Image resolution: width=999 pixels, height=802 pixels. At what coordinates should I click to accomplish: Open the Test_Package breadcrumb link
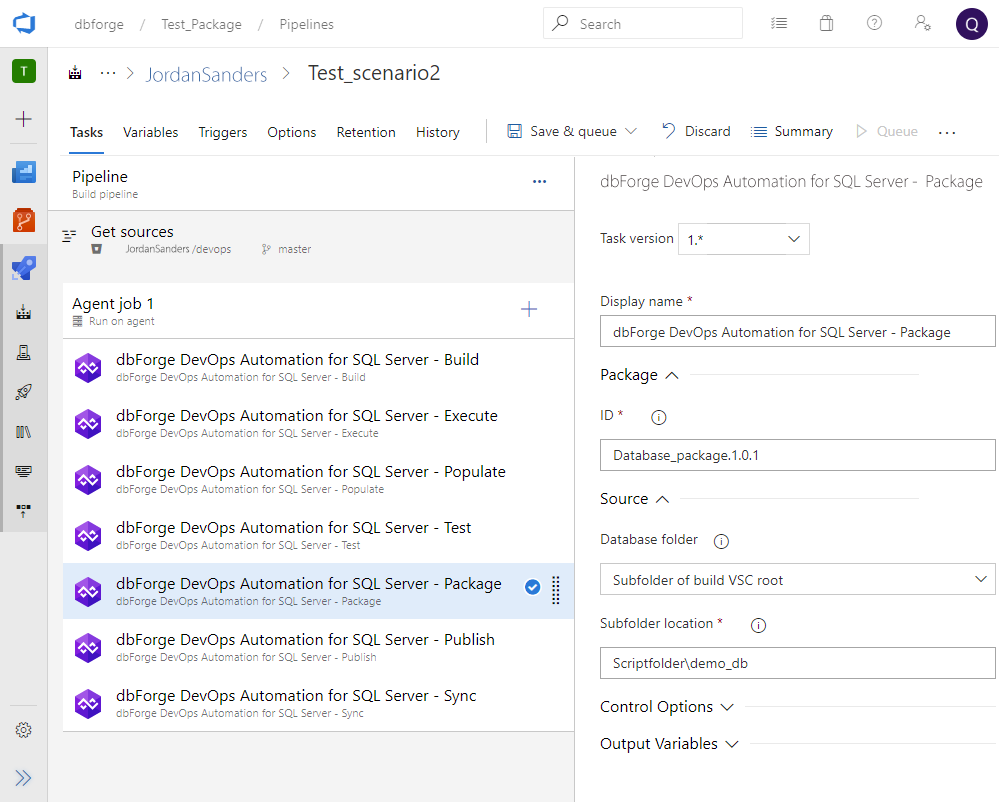tap(201, 24)
